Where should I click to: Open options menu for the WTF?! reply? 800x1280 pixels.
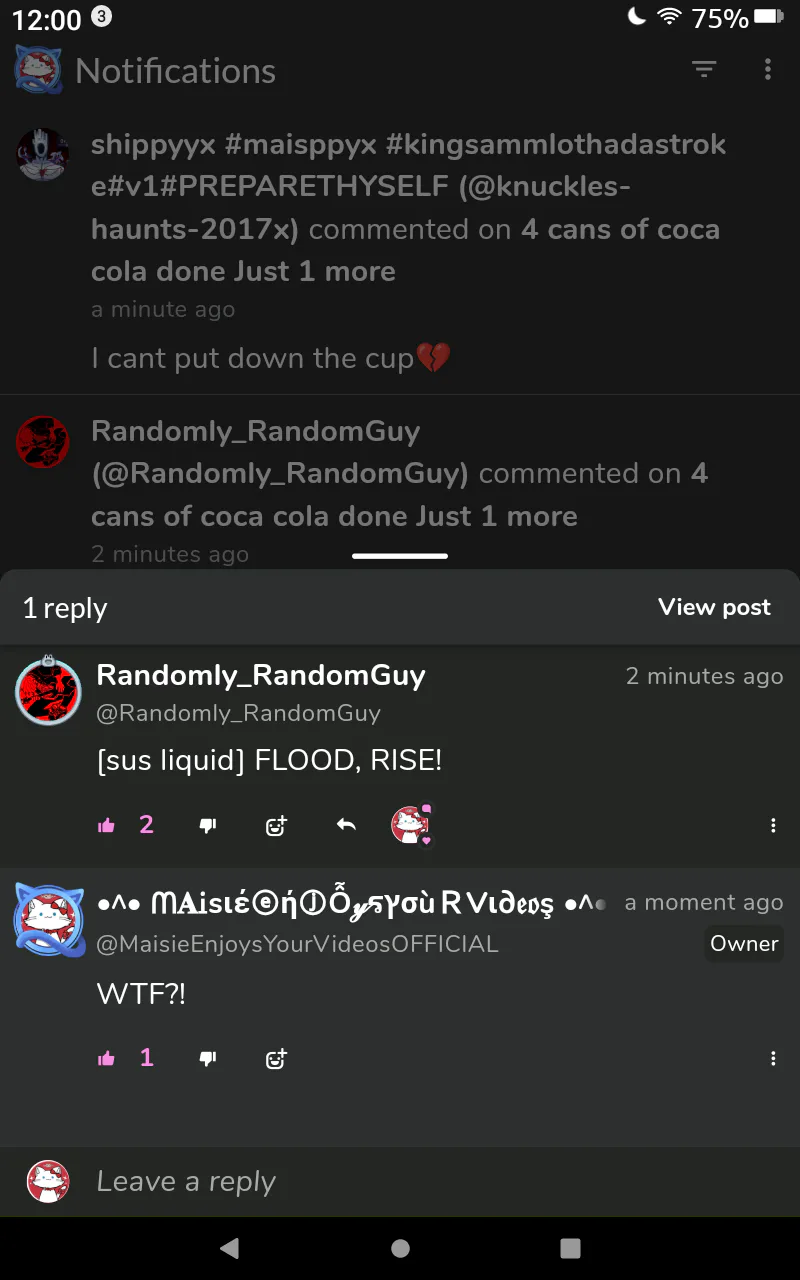pyautogui.click(x=773, y=1059)
